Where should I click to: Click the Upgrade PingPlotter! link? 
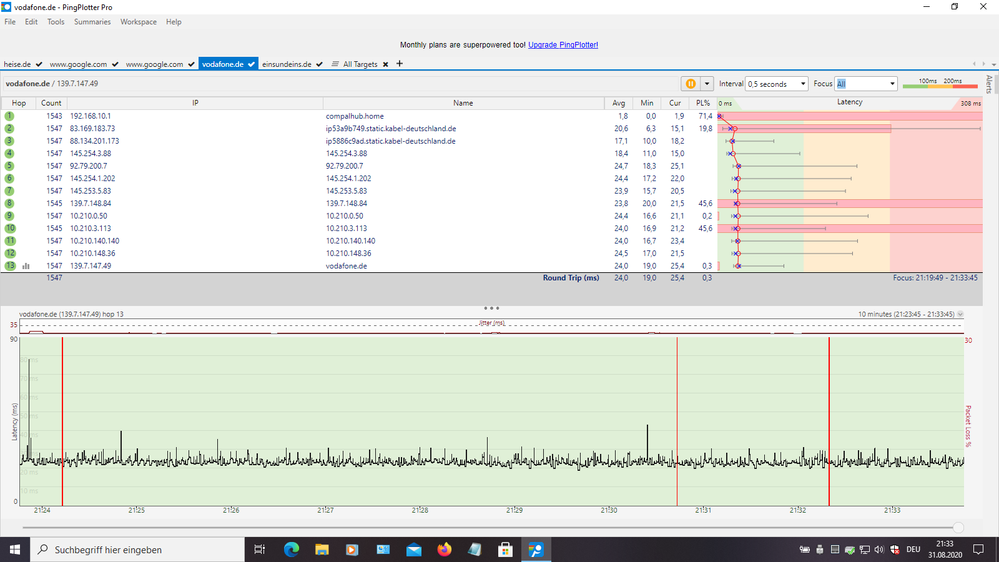[x=563, y=45]
